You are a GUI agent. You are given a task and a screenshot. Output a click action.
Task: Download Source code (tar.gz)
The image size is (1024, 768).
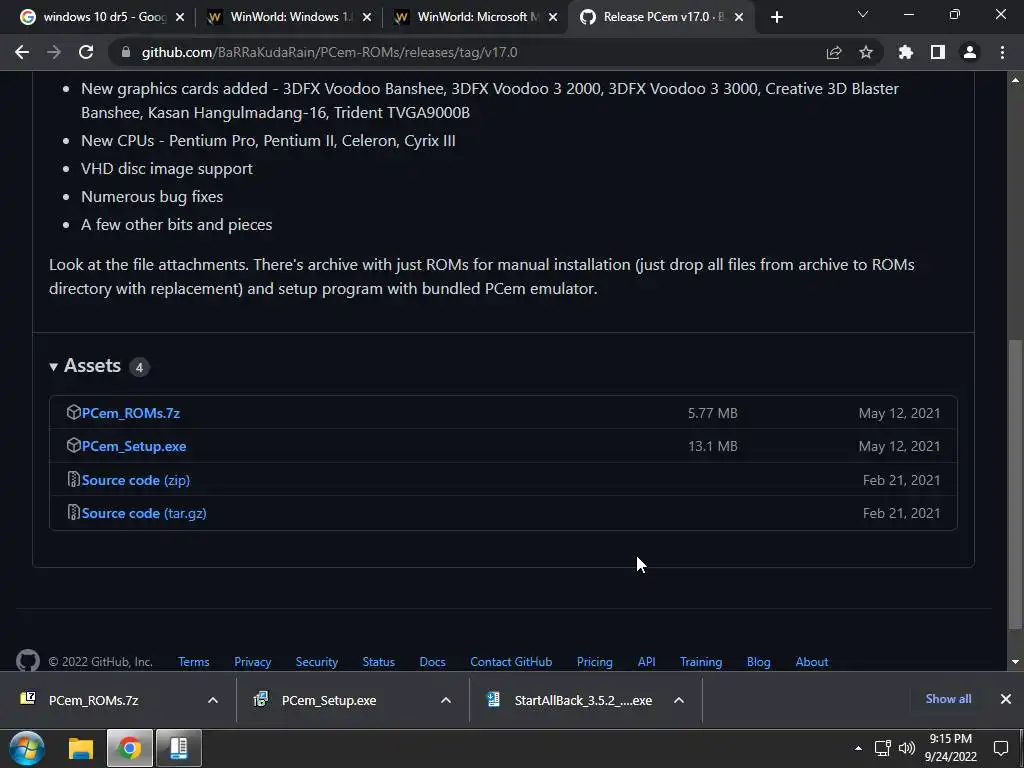click(x=144, y=513)
